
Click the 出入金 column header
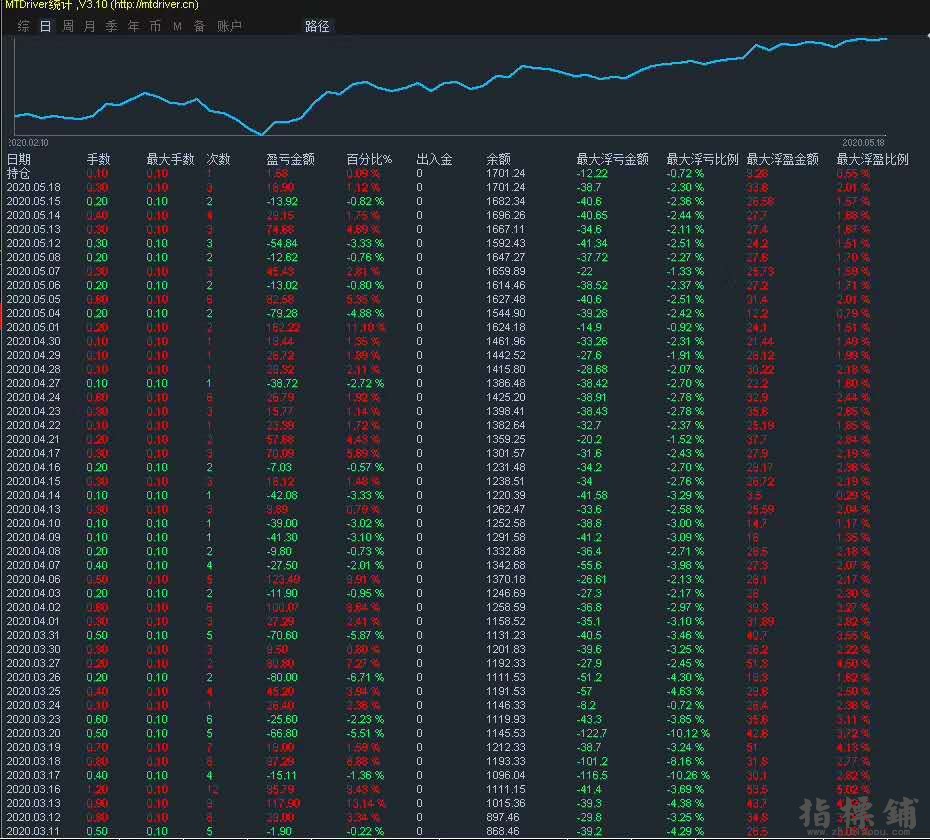click(x=434, y=159)
